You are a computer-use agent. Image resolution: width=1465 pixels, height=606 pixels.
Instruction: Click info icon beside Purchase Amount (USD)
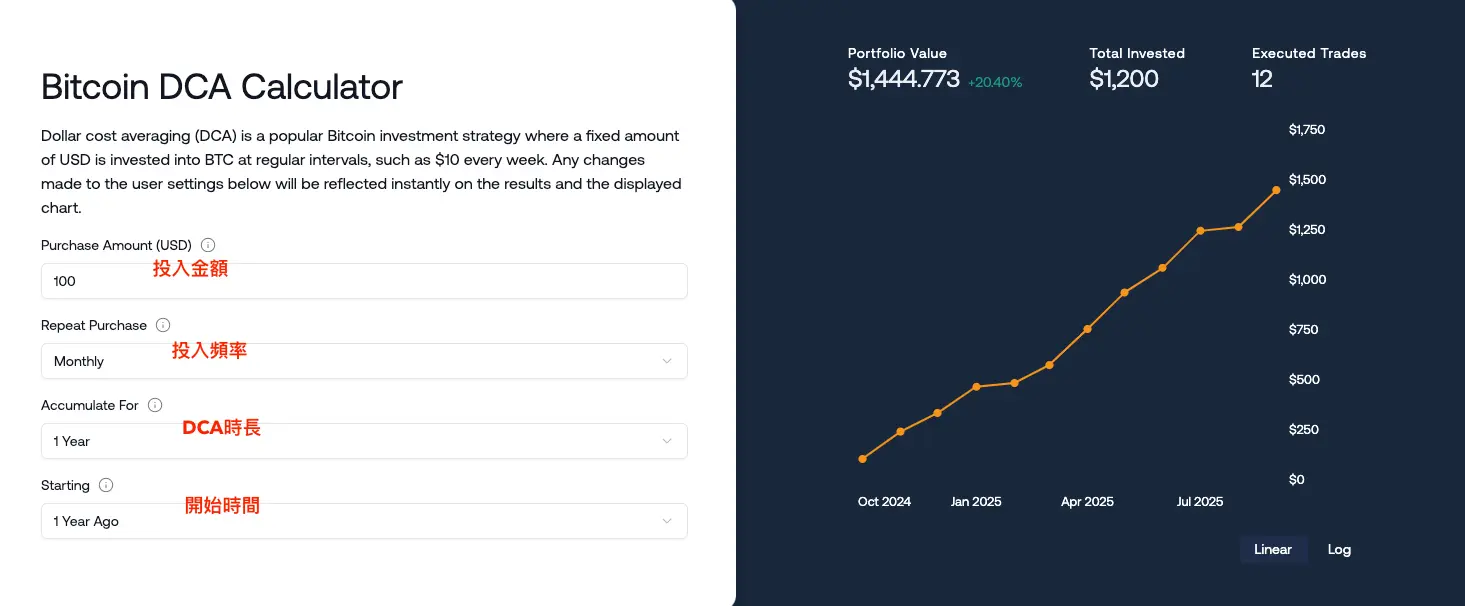click(x=208, y=245)
